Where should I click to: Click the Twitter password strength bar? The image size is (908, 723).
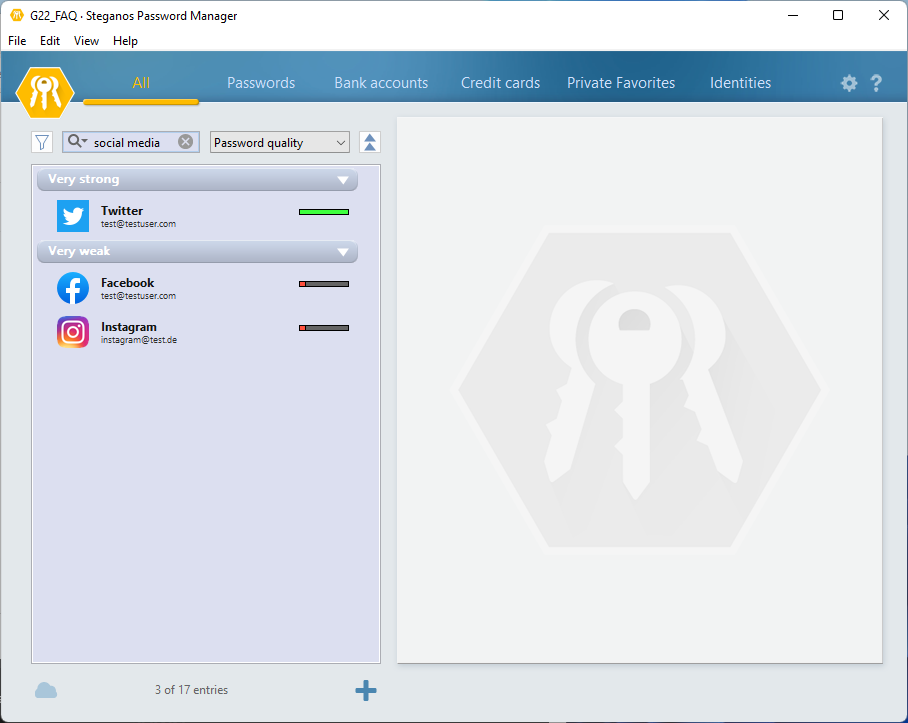pos(324,212)
